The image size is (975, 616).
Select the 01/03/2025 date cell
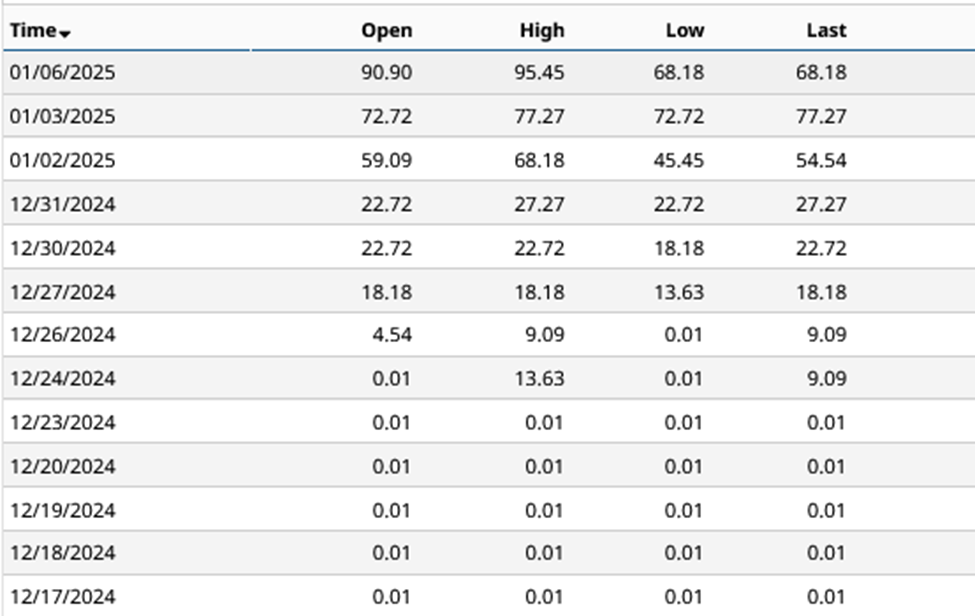62,117
